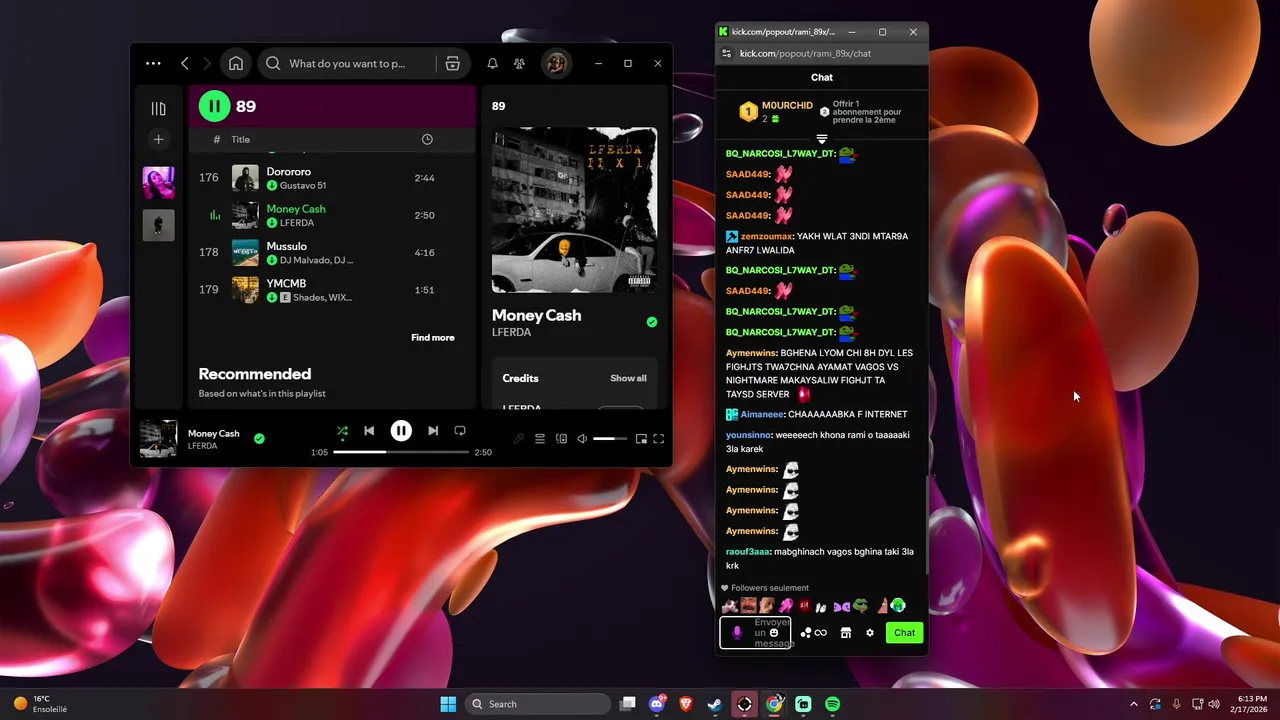Open Steam from the taskbar
Image resolution: width=1280 pixels, height=720 pixels.
(x=715, y=704)
